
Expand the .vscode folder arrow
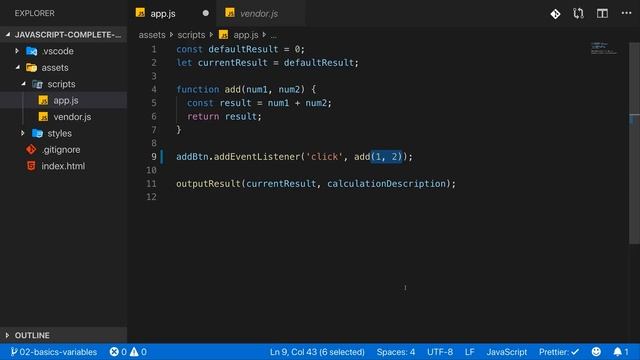17,51
